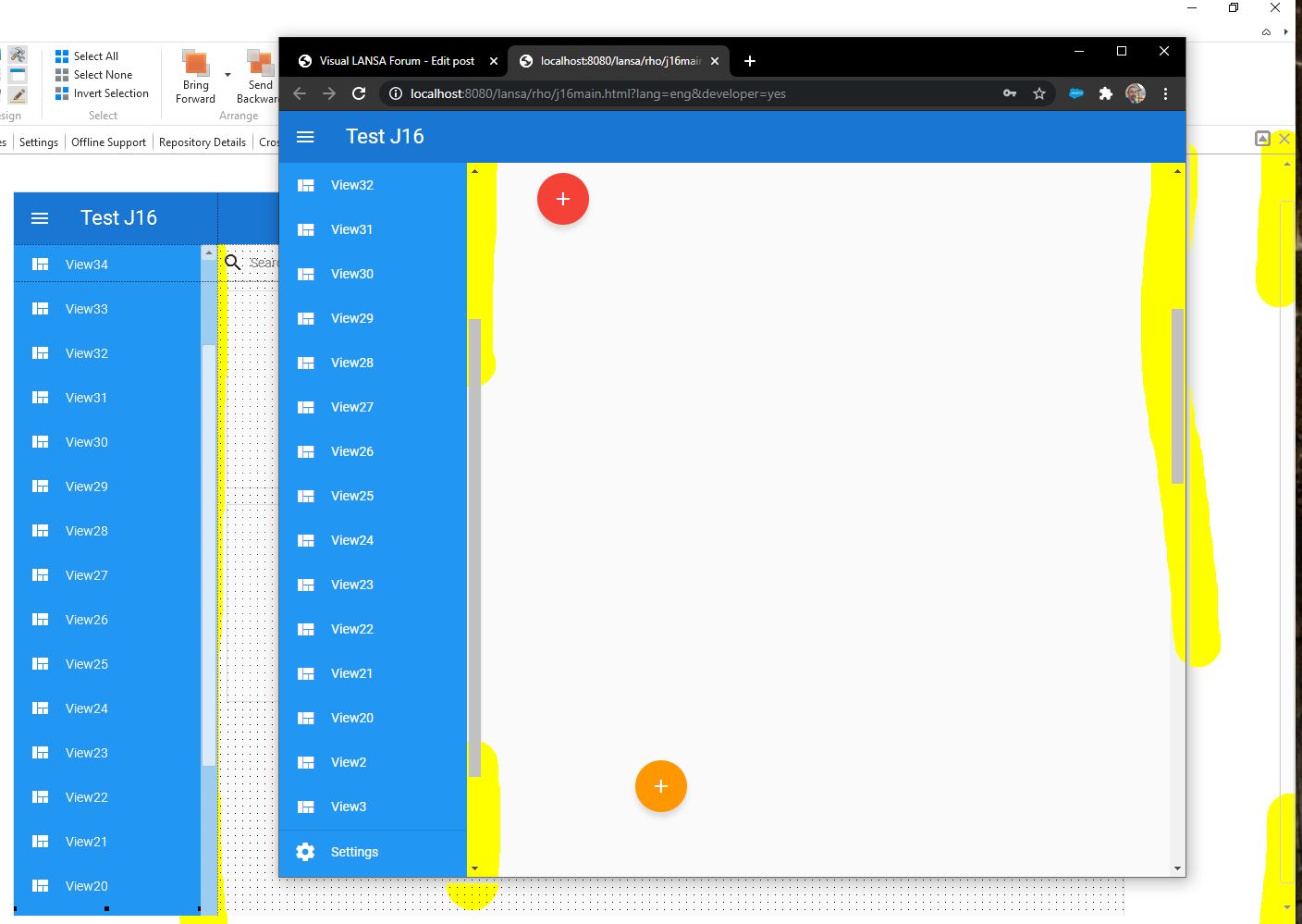The width and height of the screenshot is (1302, 924).
Task: Click Invert Selection in the ribbon
Action: point(110,93)
